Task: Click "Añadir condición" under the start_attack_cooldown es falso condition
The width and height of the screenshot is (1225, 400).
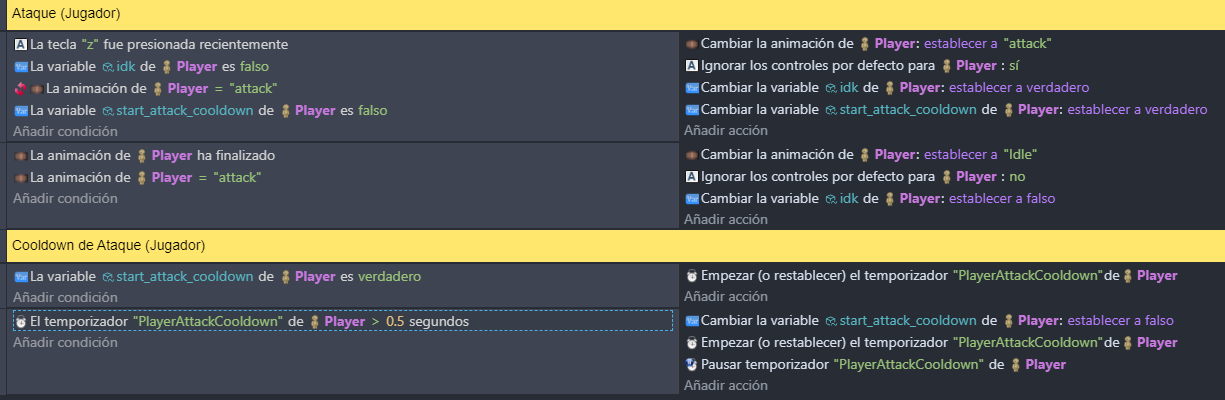Action: (65, 131)
